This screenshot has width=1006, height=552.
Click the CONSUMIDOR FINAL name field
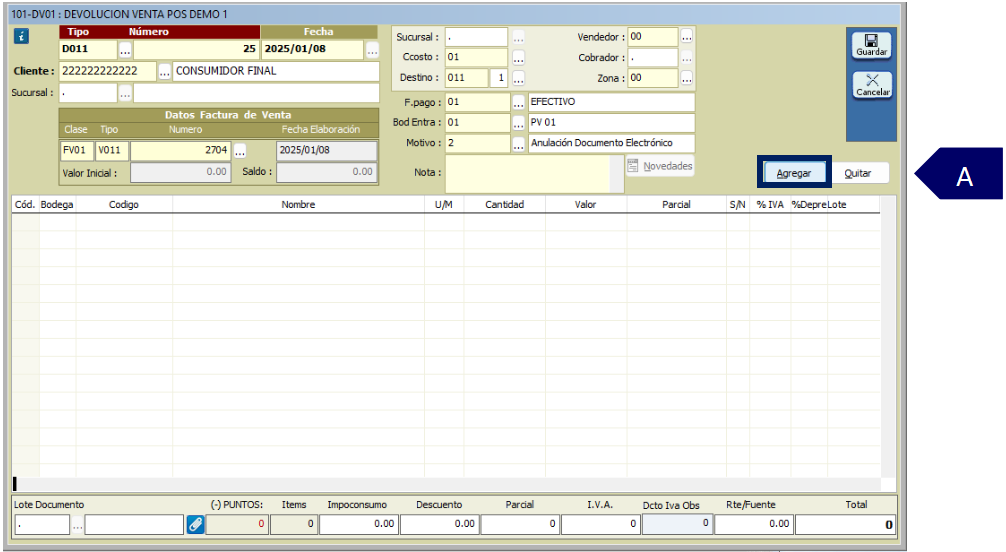(x=276, y=71)
